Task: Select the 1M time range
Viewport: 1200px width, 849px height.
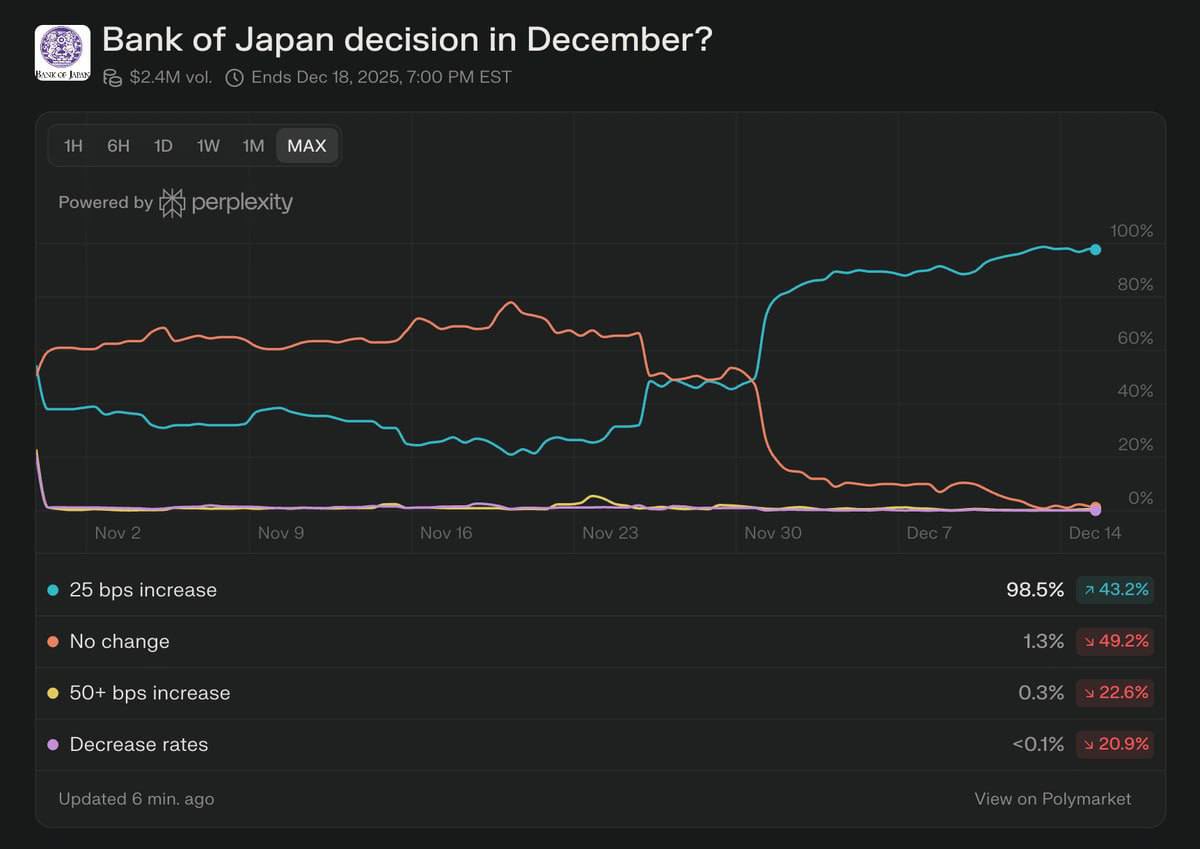Action: (253, 146)
